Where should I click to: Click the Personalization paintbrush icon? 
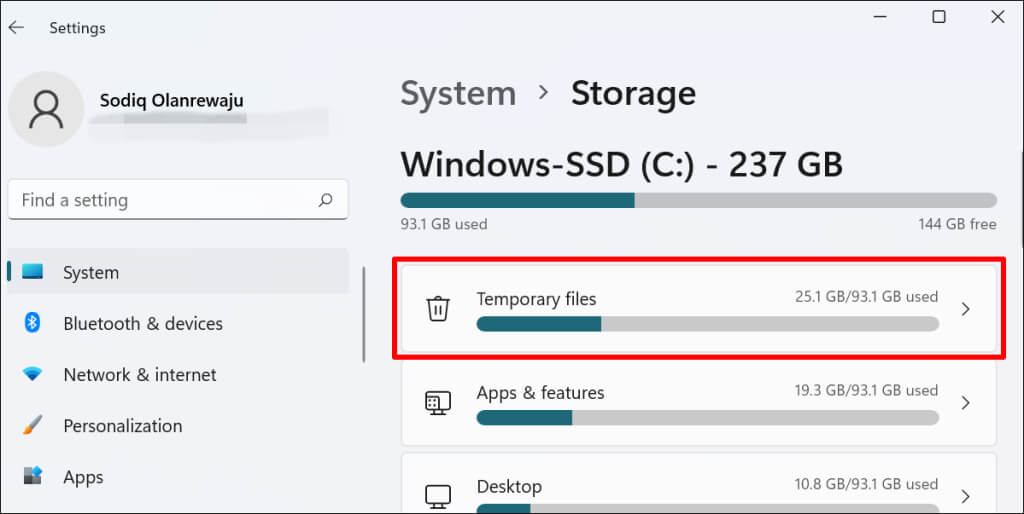(x=33, y=426)
